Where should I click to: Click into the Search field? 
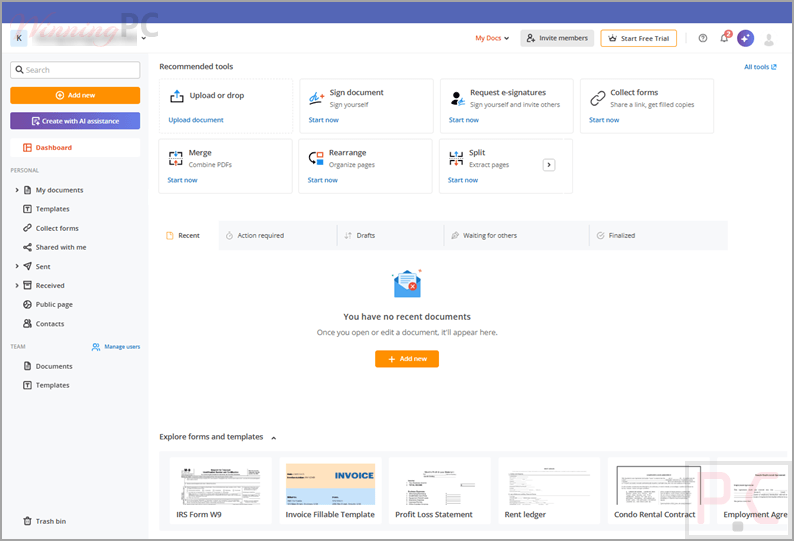click(75, 70)
